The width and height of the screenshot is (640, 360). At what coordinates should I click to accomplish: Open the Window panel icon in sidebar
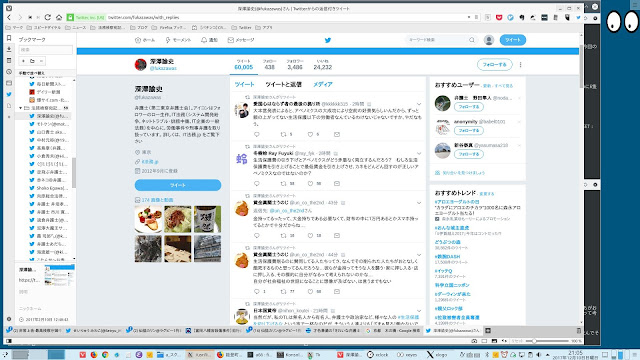click(x=9, y=83)
